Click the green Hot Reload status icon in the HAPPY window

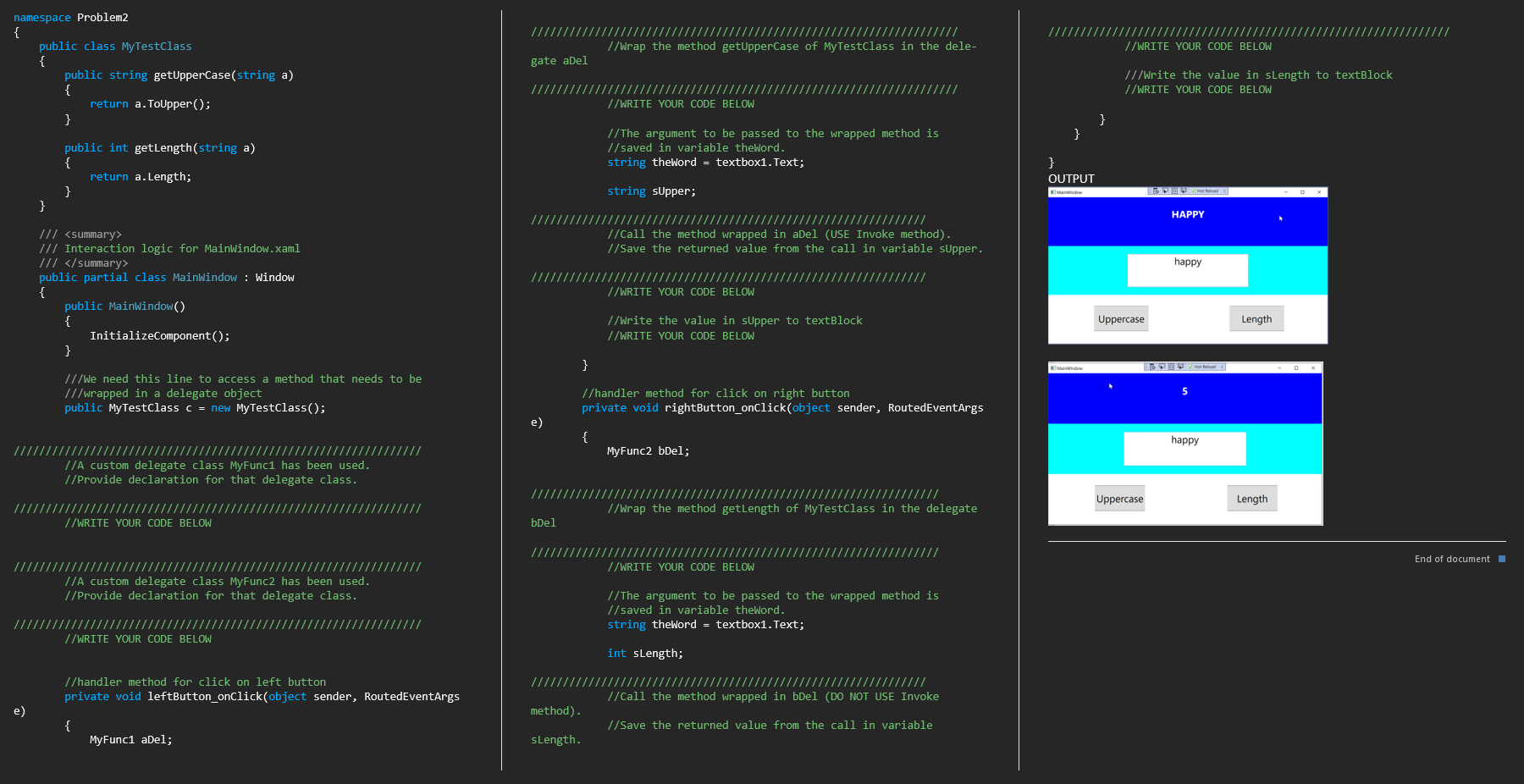(x=1194, y=191)
